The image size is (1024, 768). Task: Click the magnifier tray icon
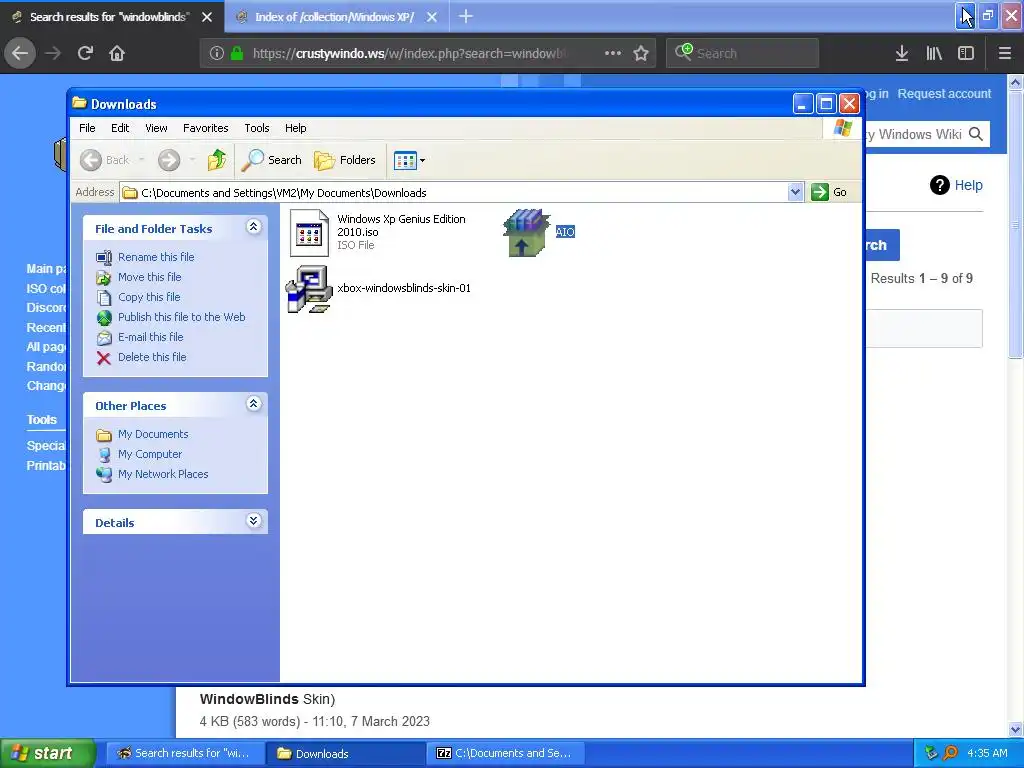coord(950,754)
